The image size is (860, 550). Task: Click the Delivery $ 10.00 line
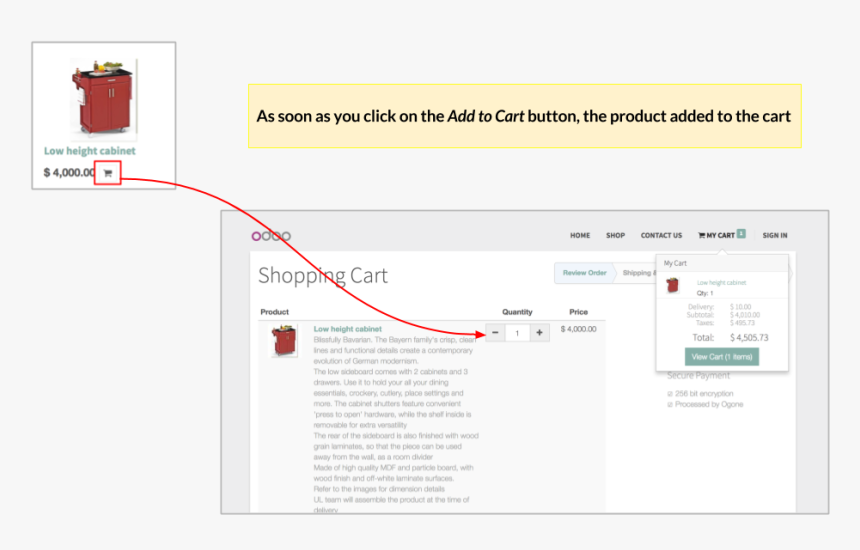click(x=720, y=307)
